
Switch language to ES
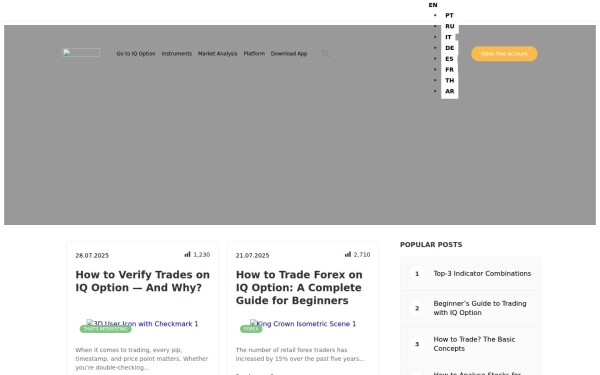coord(449,59)
